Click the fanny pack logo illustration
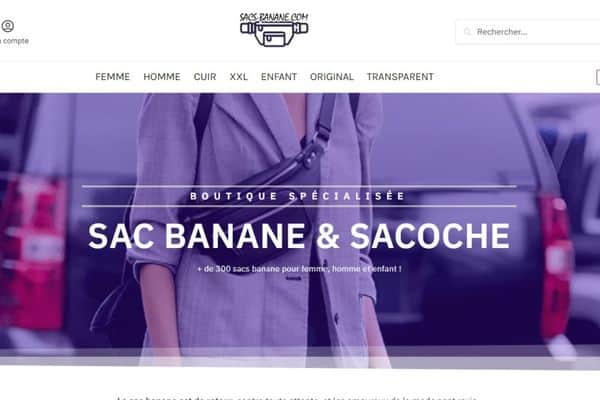This screenshot has width=600, height=400. (274, 34)
